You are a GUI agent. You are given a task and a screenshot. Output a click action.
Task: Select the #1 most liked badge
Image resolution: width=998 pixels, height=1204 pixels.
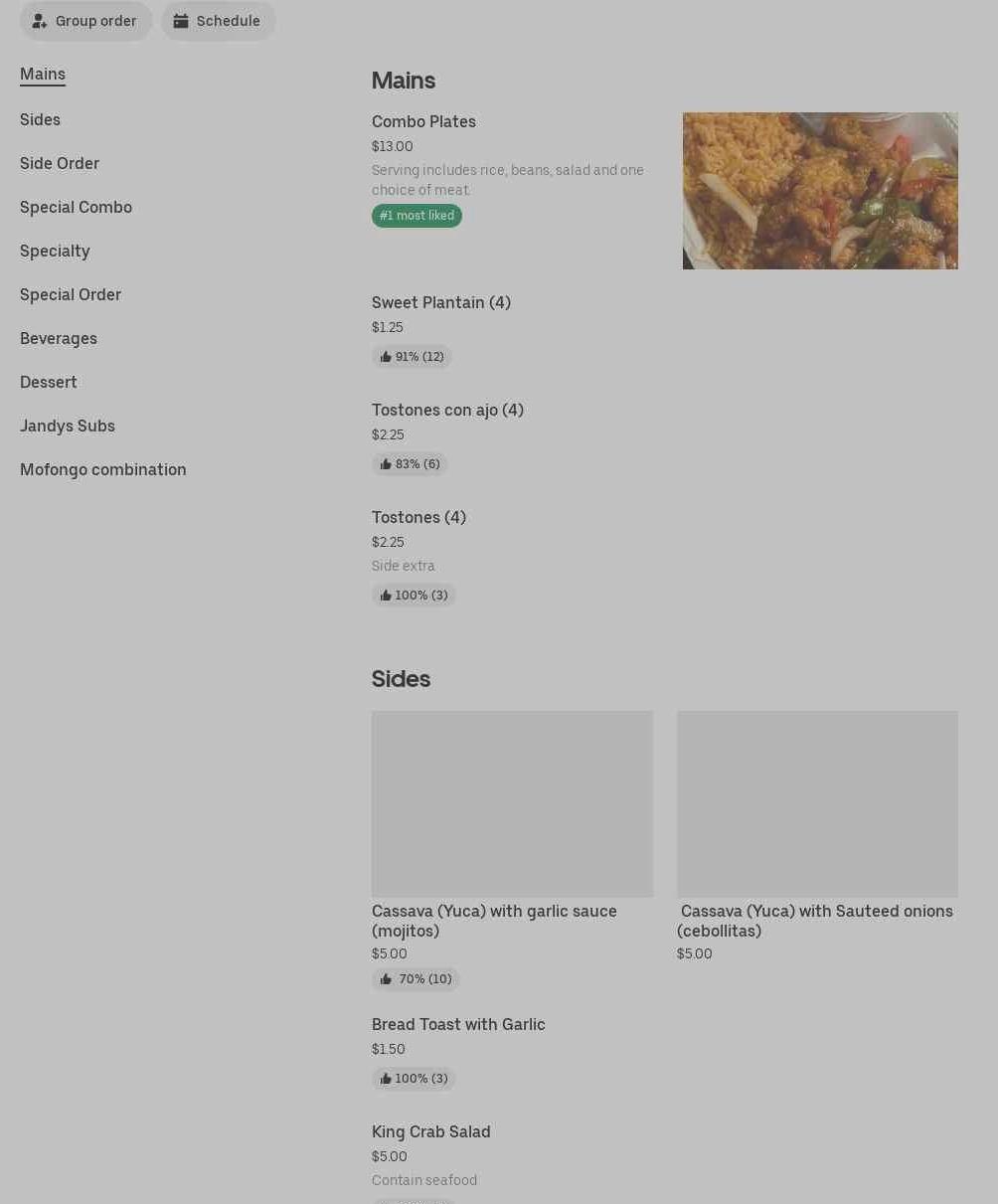click(416, 216)
